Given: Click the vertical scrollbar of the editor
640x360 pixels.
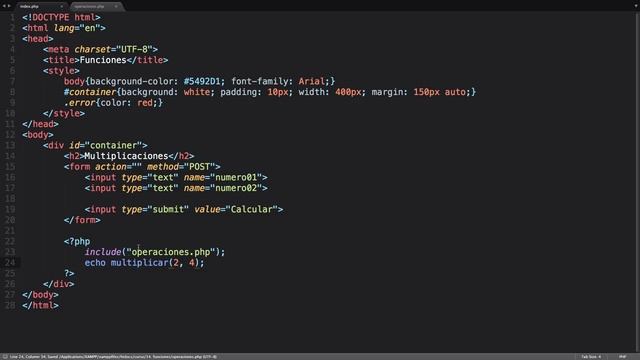Looking at the screenshot, I should click(x=637, y=182).
